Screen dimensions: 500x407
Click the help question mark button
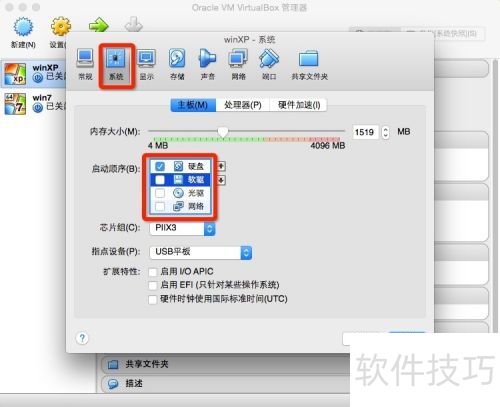point(82,338)
